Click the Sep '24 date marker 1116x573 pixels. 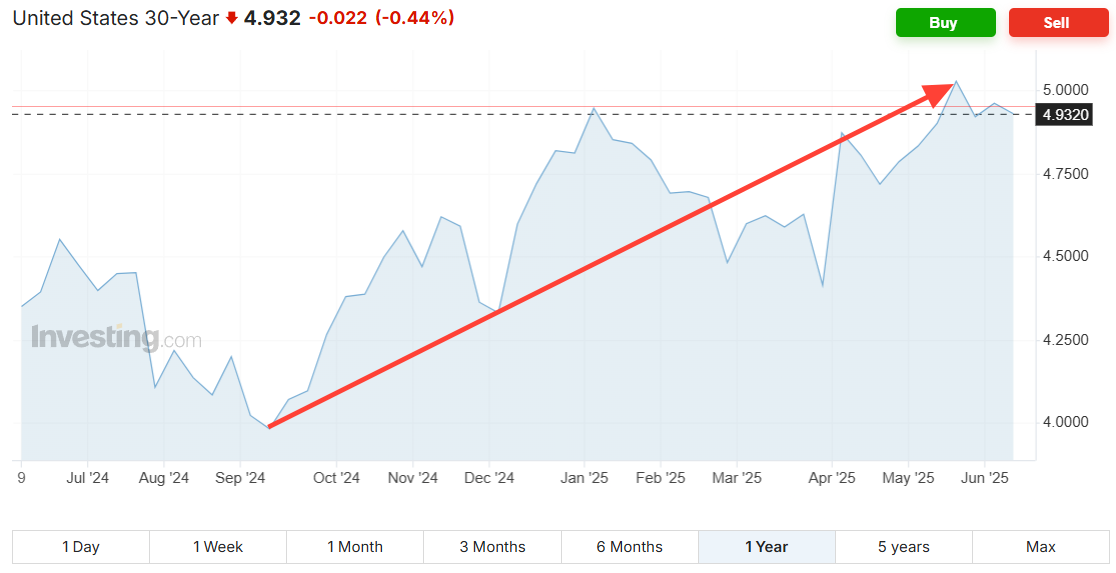tap(239, 478)
